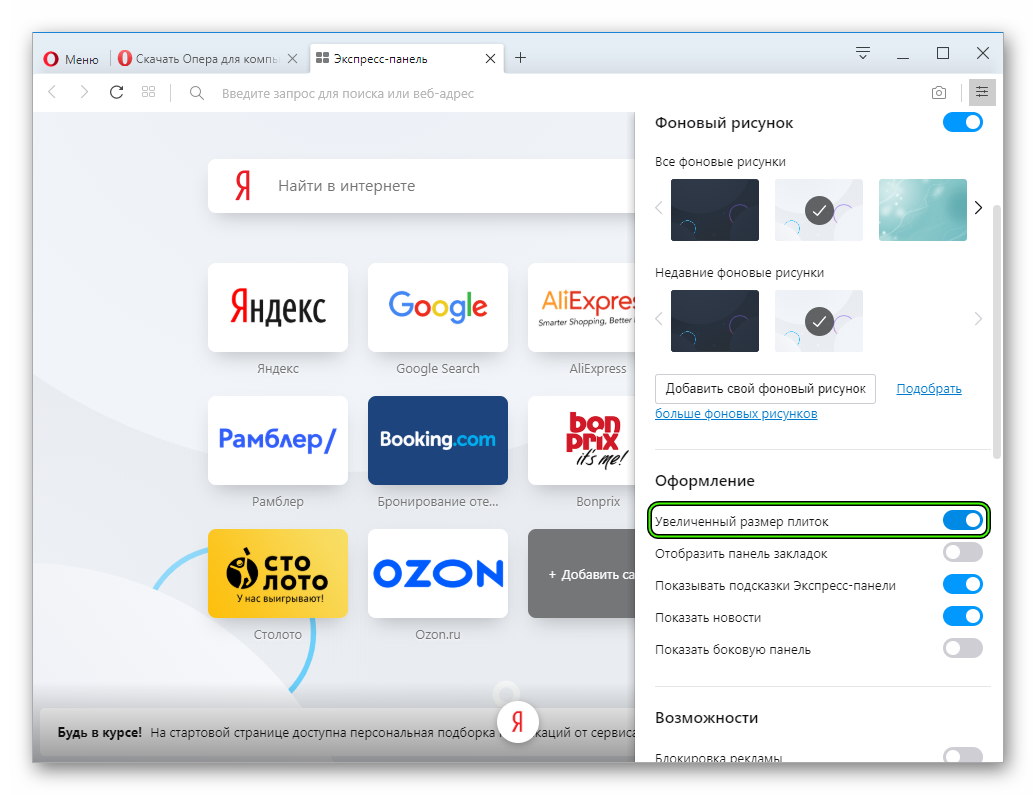Click the Добавить сайт tile
1036x795 pixels.
[x=581, y=573]
